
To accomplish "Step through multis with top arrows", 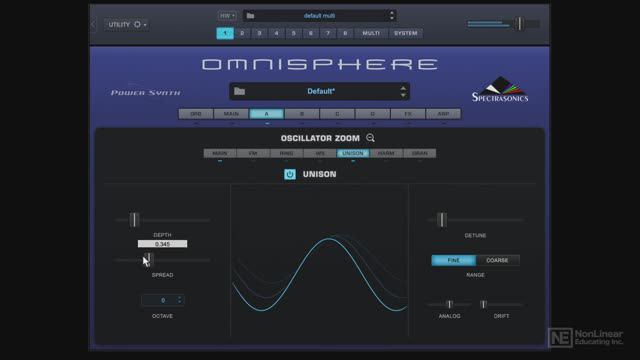I will click(x=392, y=16).
